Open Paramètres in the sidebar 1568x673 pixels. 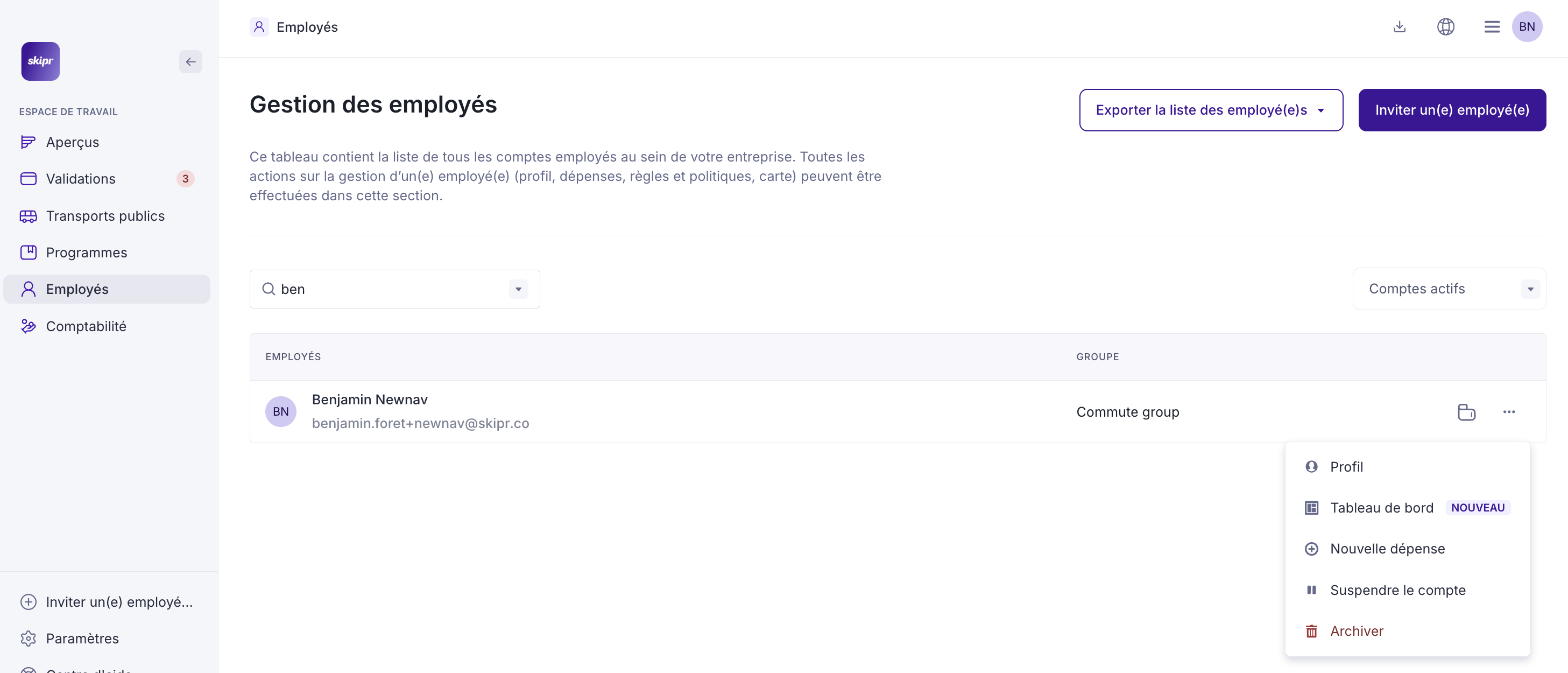[82, 639]
